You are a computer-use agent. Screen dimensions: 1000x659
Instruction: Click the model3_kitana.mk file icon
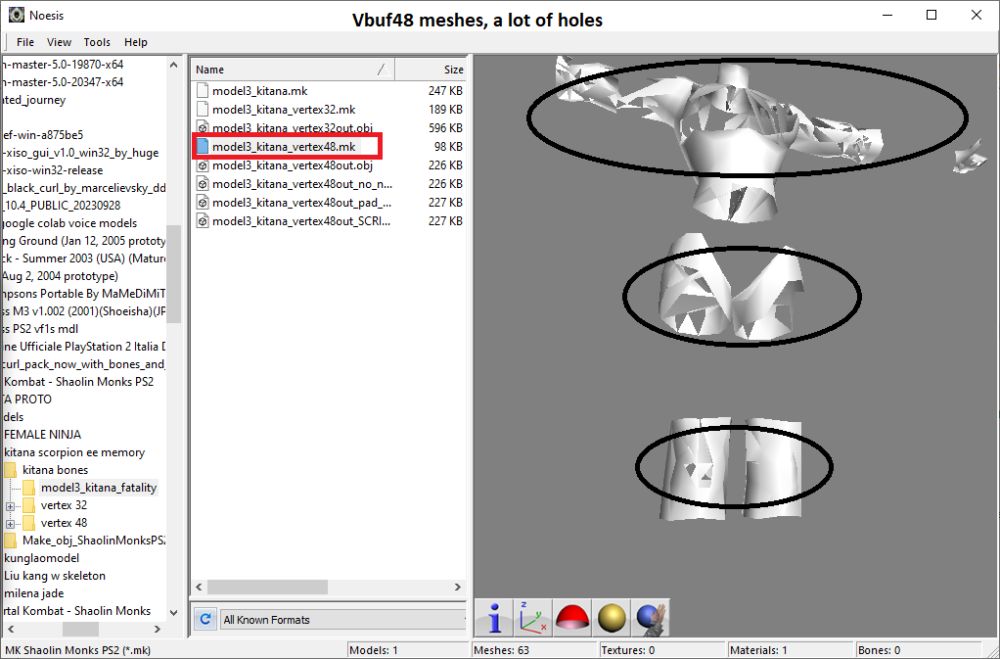pos(202,91)
